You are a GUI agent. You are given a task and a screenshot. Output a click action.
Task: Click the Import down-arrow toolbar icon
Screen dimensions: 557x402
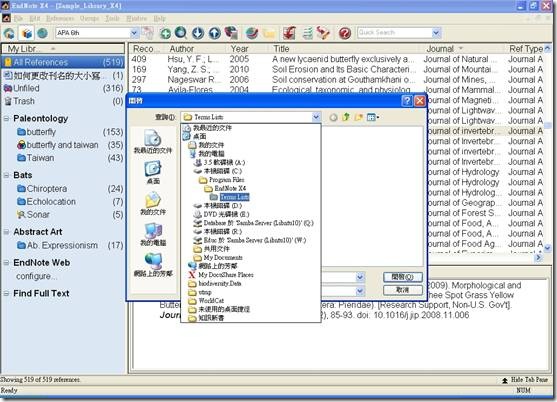(198, 33)
